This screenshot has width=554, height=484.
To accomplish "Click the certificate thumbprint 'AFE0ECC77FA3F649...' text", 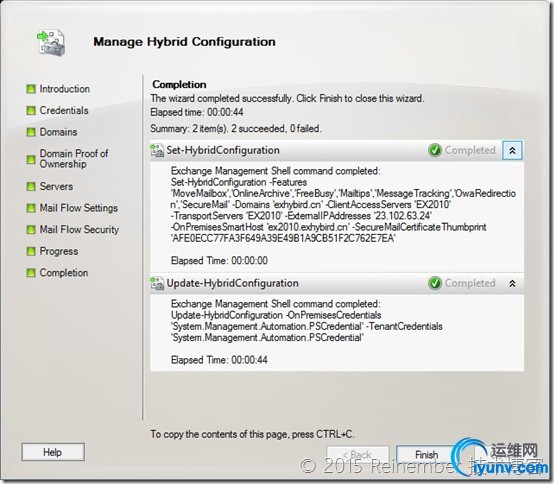I will [x=283, y=238].
